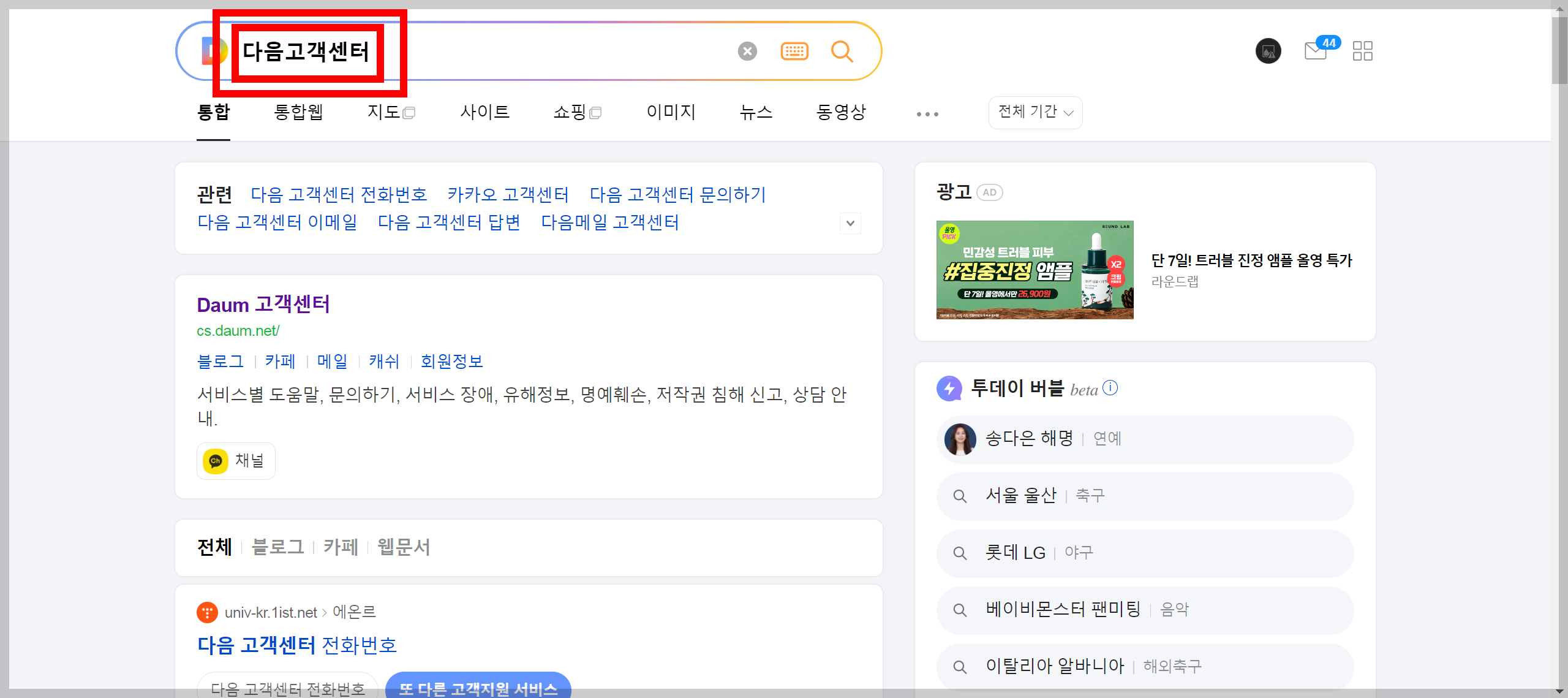Click the profile image icon at top right
Screen dimensions: 1568x698
(x=1268, y=51)
